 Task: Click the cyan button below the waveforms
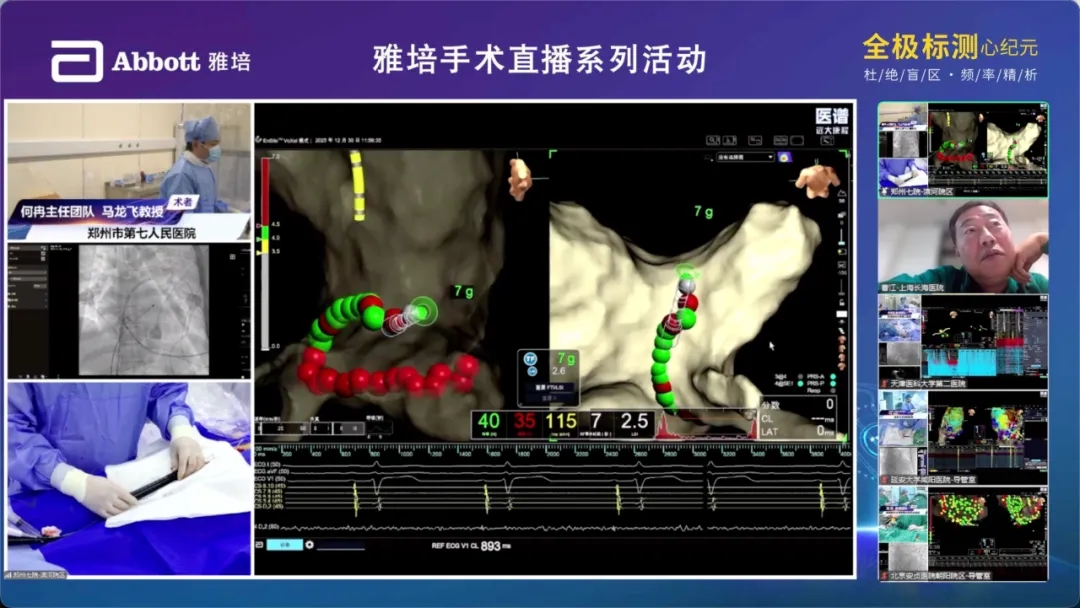pos(284,545)
